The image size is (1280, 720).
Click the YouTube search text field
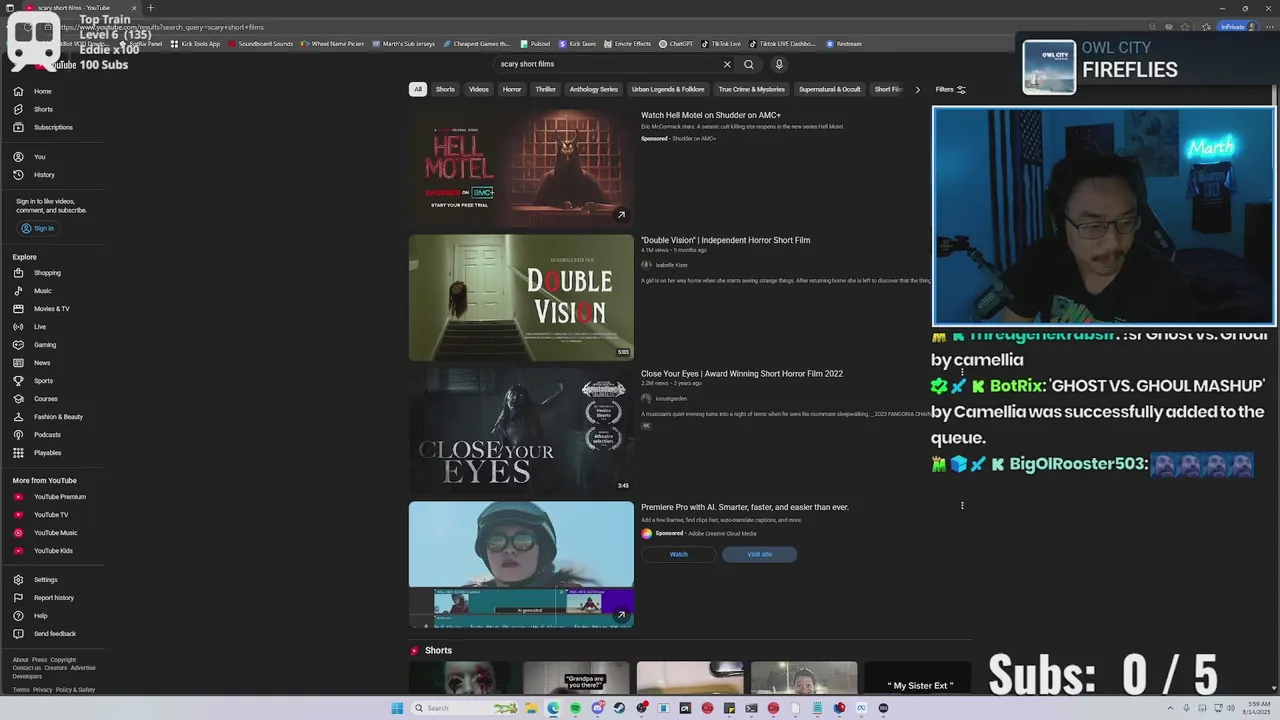coord(607,64)
